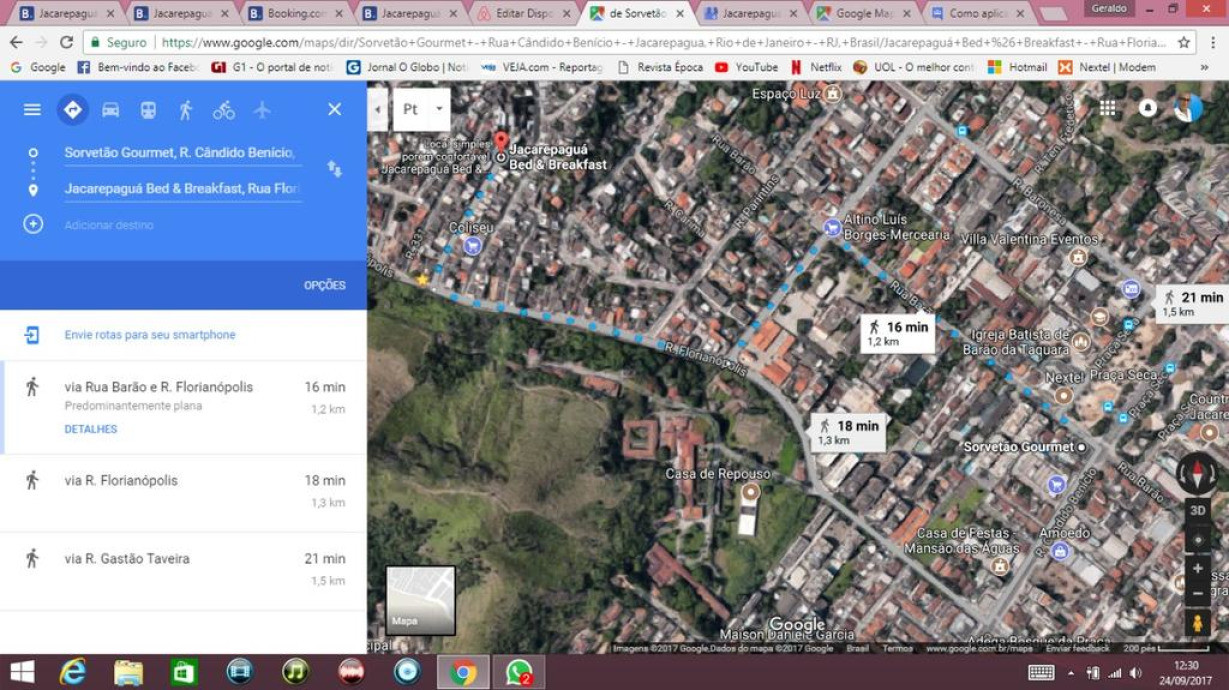Screen dimensions: 1229x690
Task: Switch to the Como aplica browser tab
Action: pos(979,13)
